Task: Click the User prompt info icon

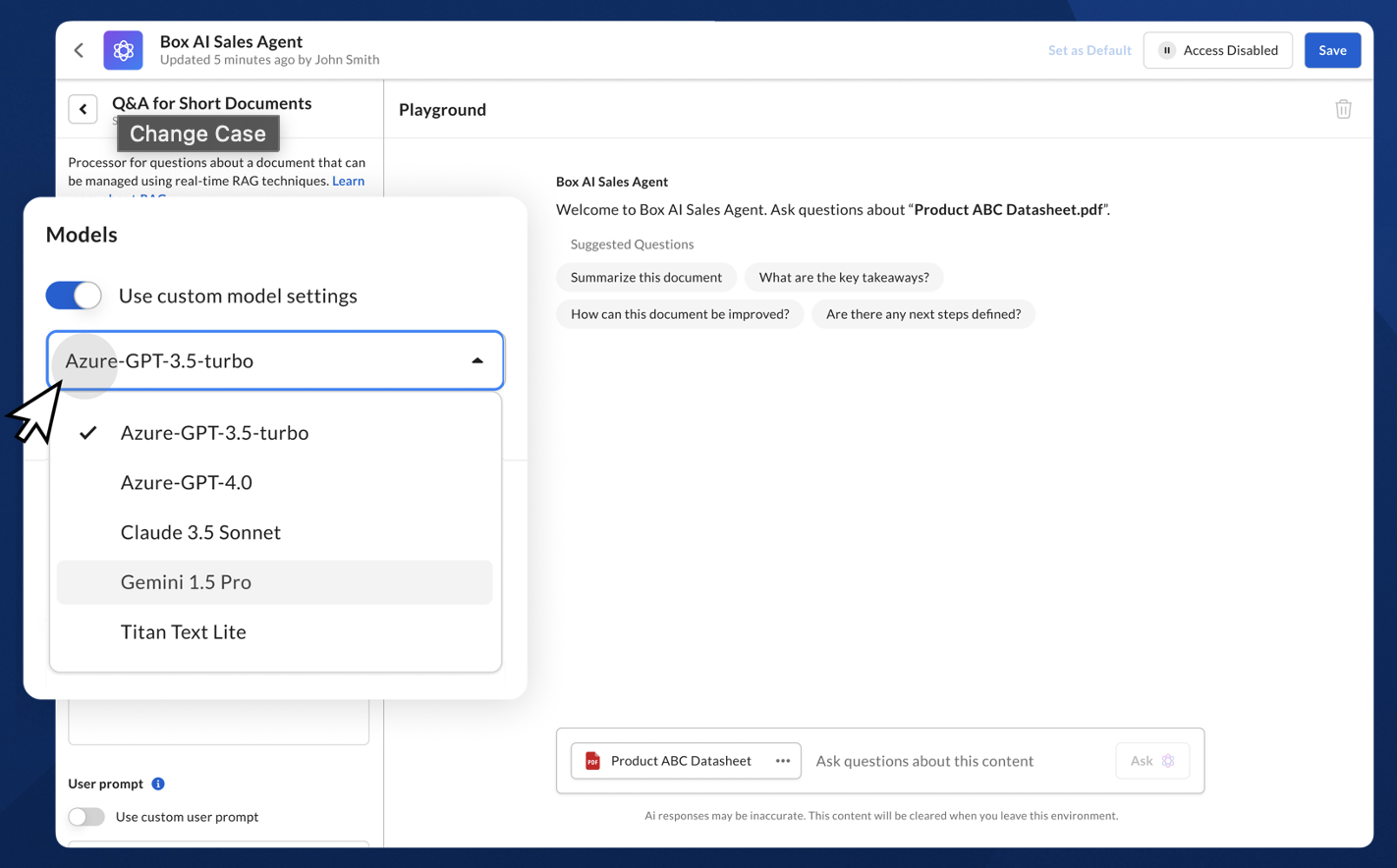Action: click(158, 784)
